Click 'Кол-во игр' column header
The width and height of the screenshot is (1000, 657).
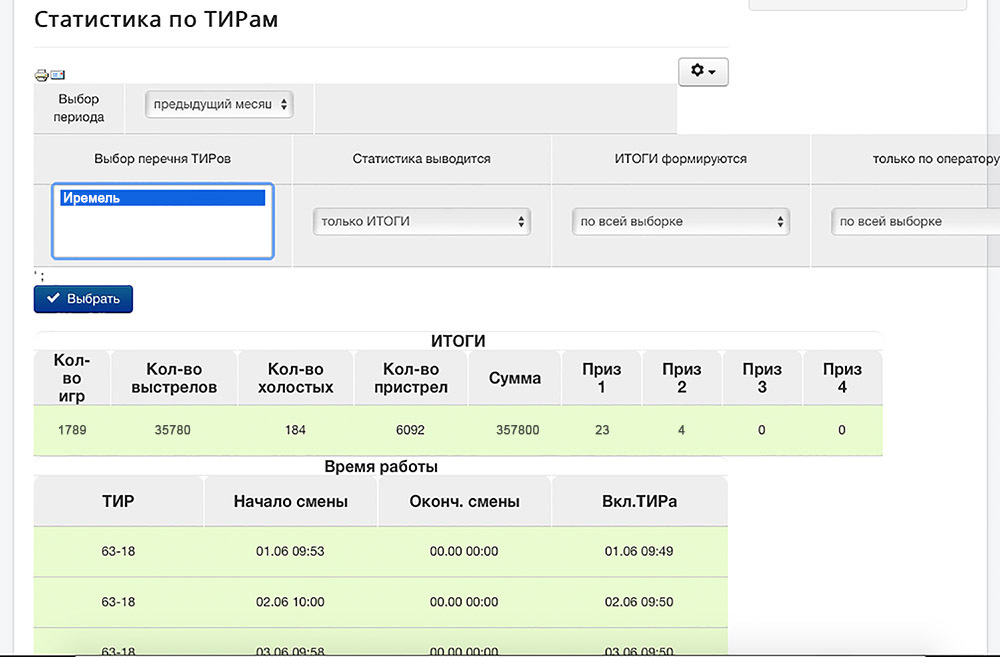tap(72, 378)
